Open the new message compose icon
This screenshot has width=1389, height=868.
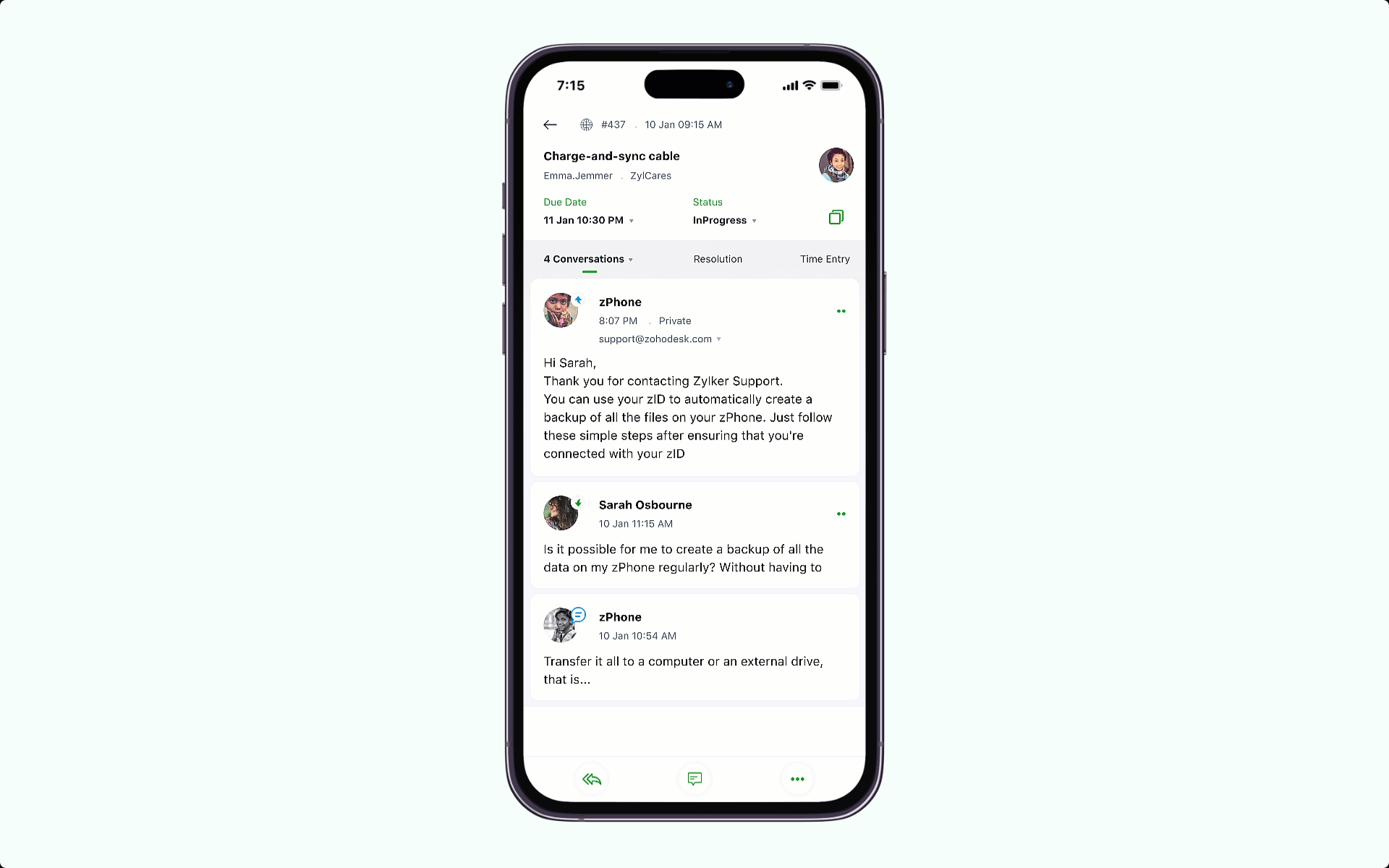pyautogui.click(x=694, y=778)
